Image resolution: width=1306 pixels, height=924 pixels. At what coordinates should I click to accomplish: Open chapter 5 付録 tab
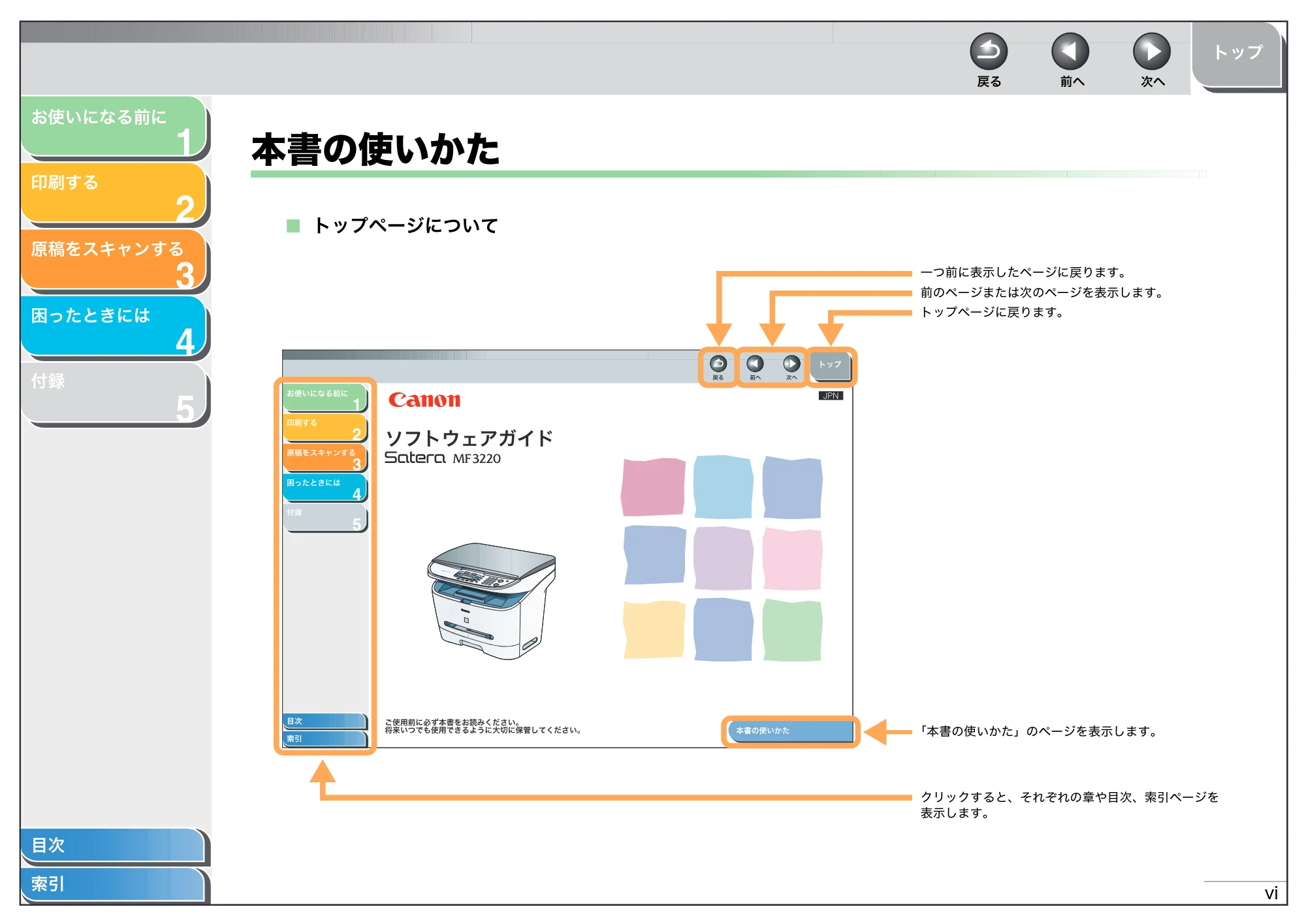[114, 393]
